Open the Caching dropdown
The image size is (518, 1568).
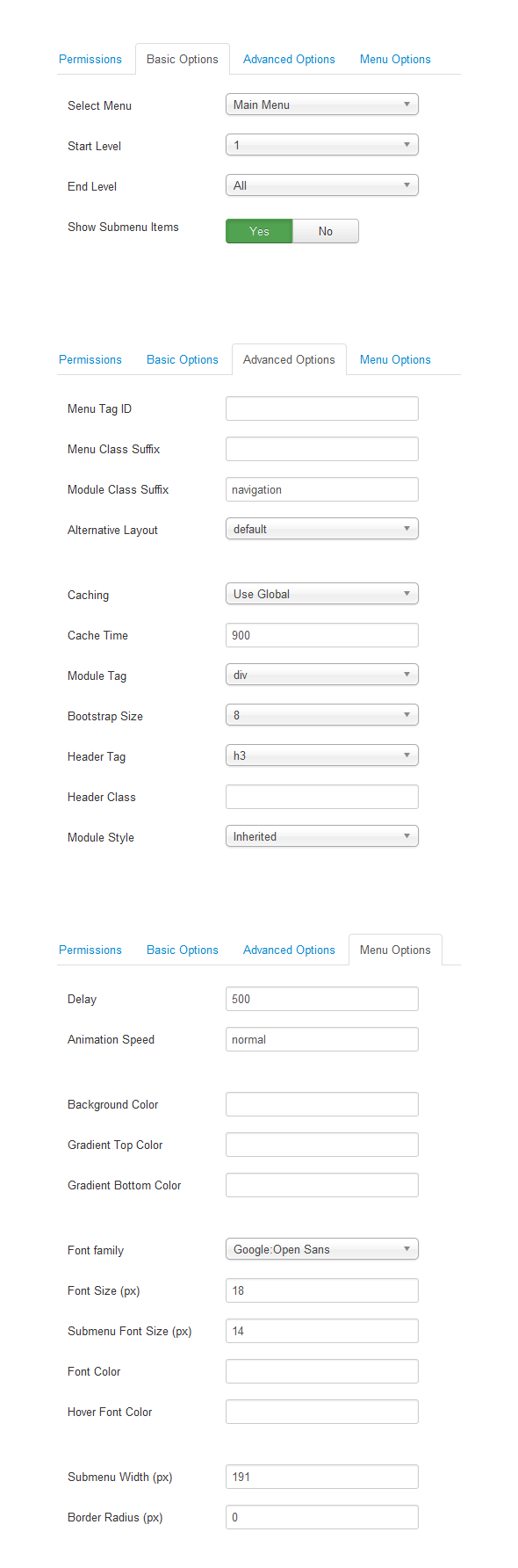pos(322,594)
